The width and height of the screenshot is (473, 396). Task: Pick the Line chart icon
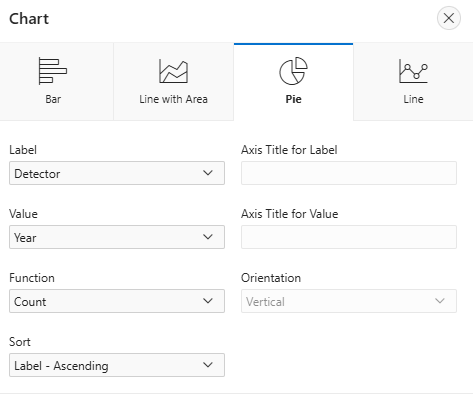pos(413,71)
